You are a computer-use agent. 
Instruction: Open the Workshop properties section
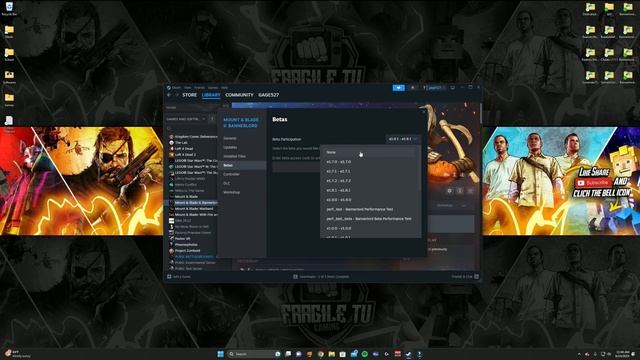click(x=231, y=192)
